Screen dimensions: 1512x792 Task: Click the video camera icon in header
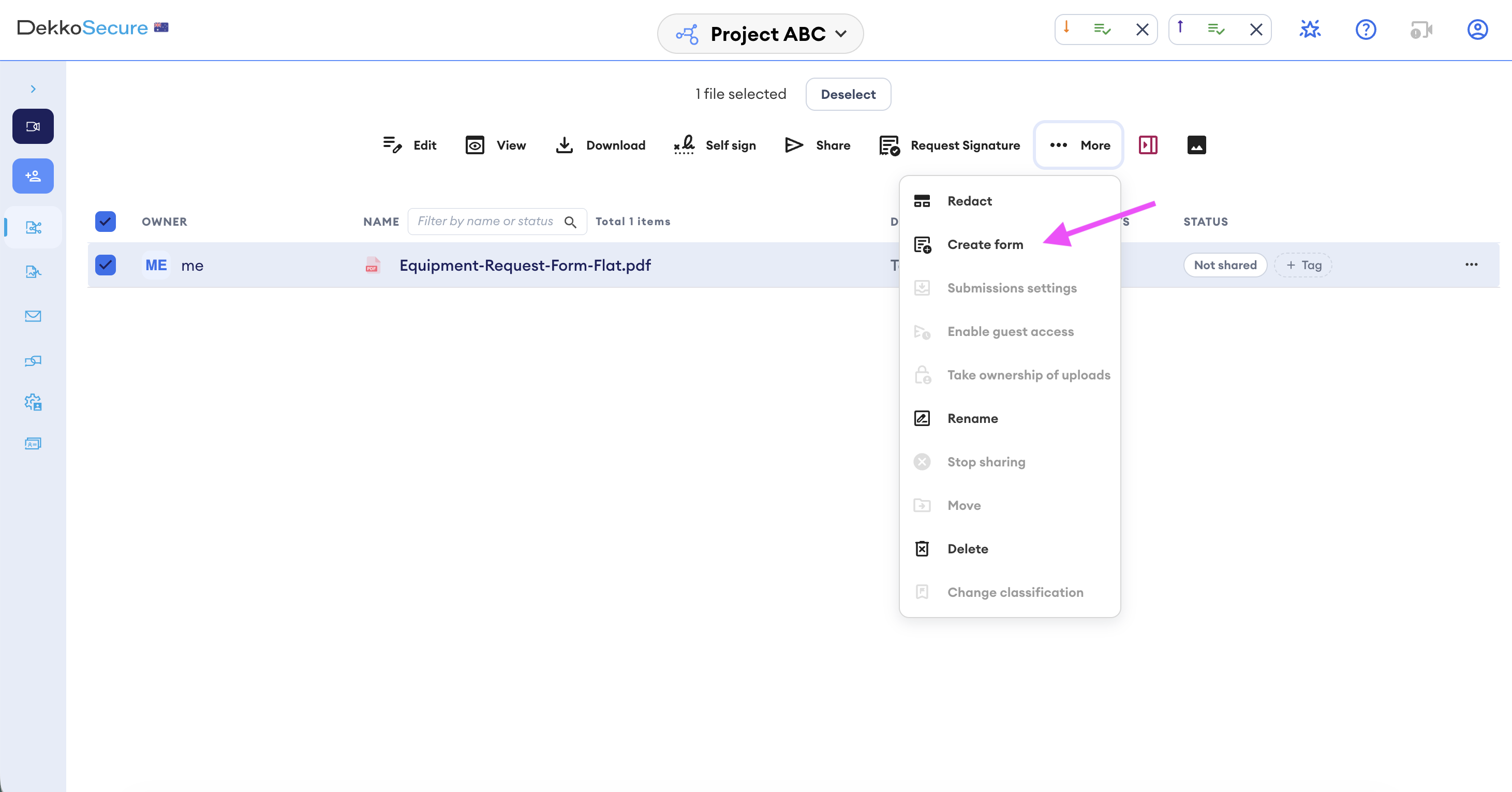pyautogui.click(x=1421, y=30)
